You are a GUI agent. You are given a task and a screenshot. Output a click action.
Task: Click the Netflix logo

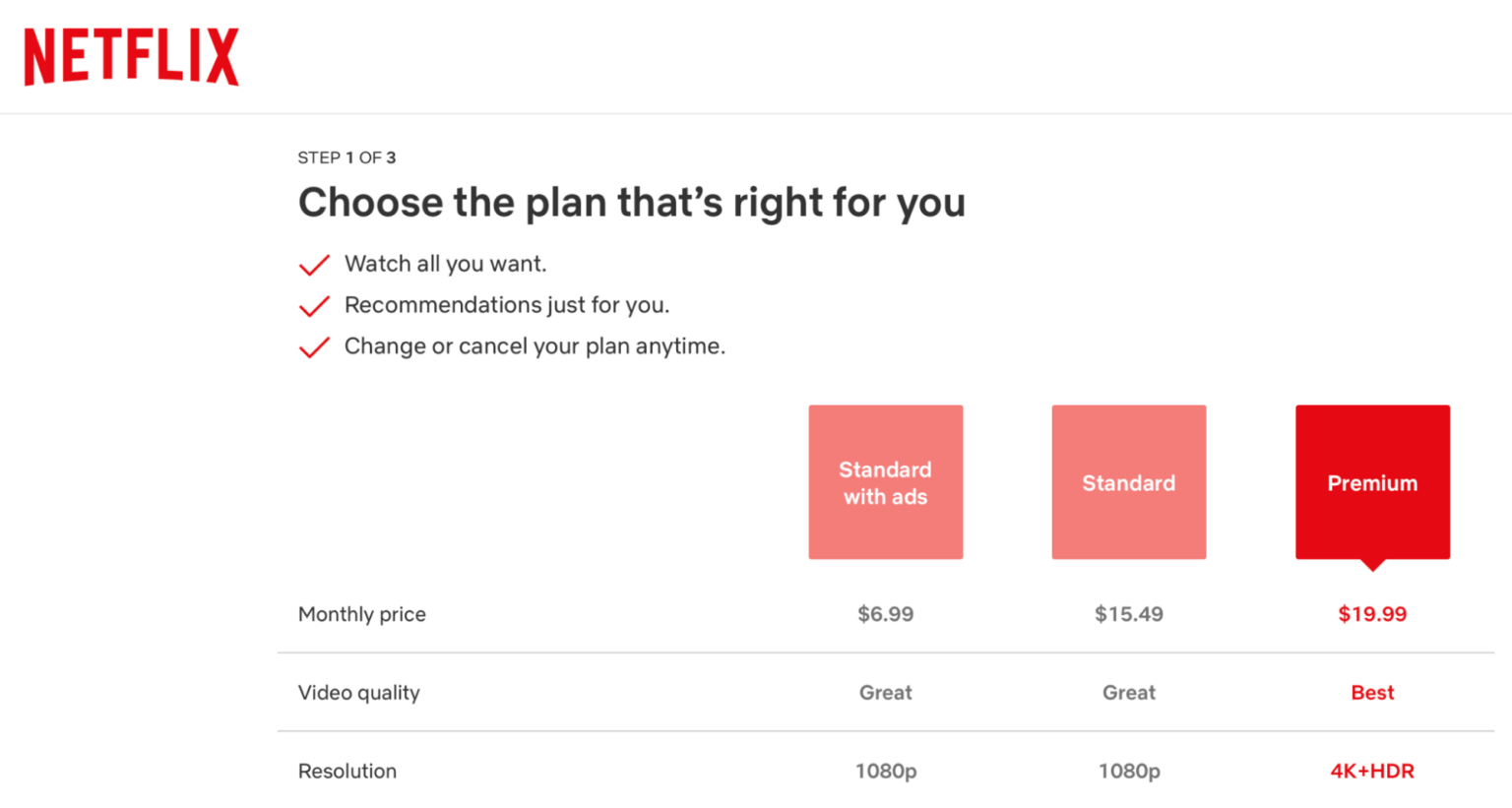tap(131, 54)
